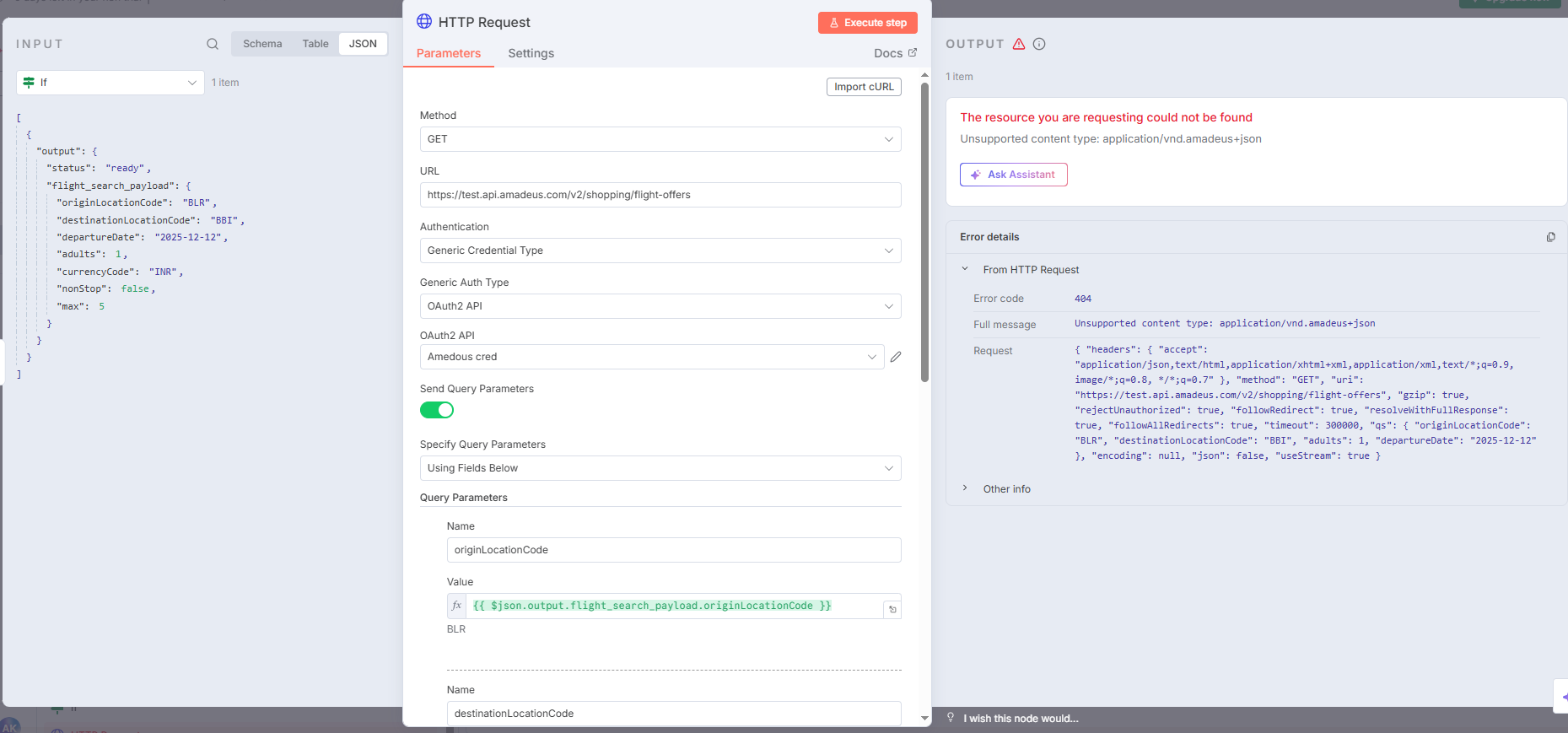Click the Import cURL button
Screen dimensions: 1568x733
click(864, 87)
